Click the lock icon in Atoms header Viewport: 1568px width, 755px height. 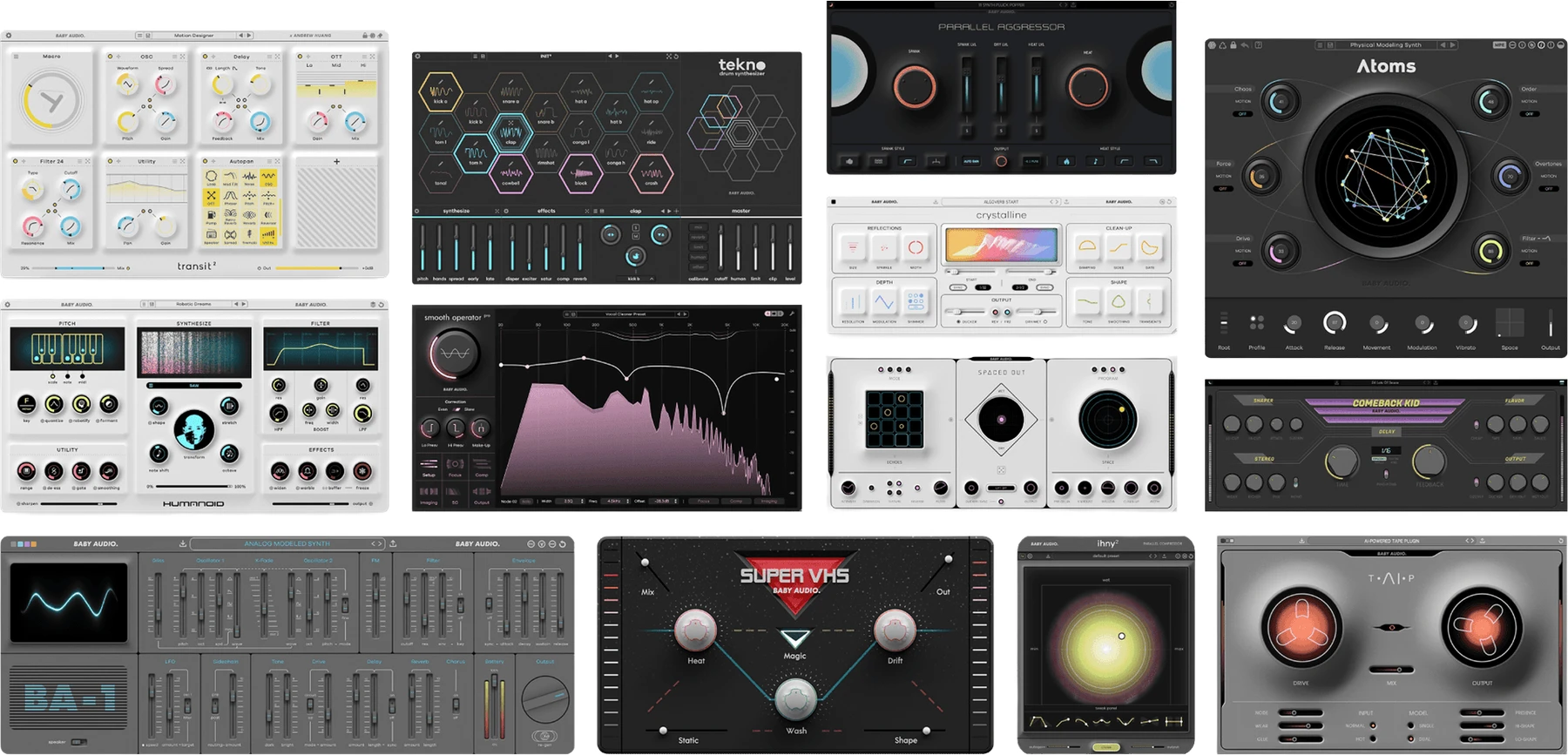click(x=1233, y=44)
